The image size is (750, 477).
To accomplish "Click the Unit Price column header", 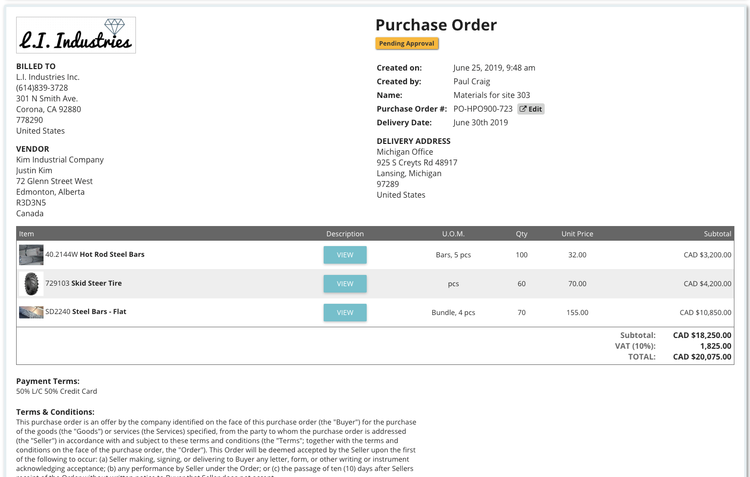I will click(577, 234).
